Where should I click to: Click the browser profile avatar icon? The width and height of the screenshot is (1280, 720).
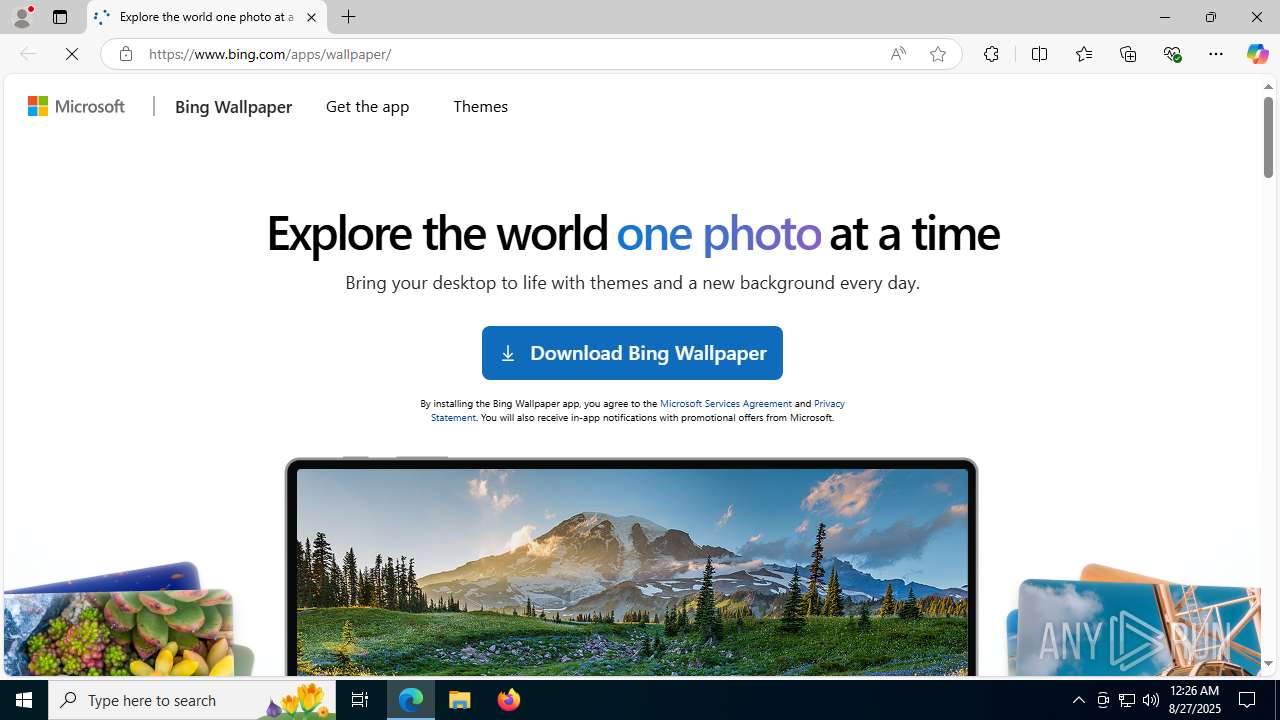click(x=21, y=17)
